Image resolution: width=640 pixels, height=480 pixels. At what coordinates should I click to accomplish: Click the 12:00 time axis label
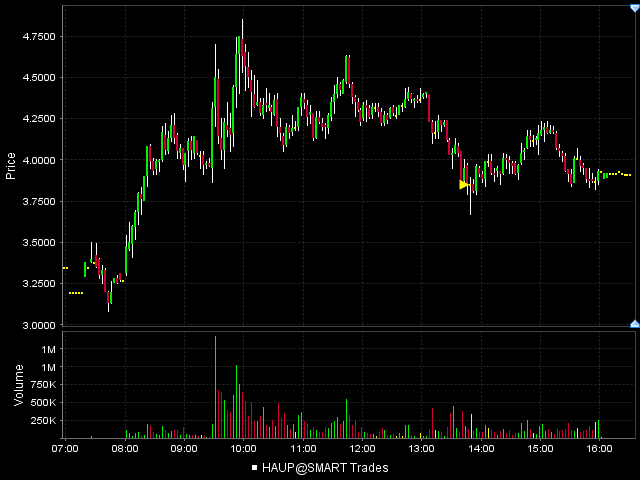362,449
